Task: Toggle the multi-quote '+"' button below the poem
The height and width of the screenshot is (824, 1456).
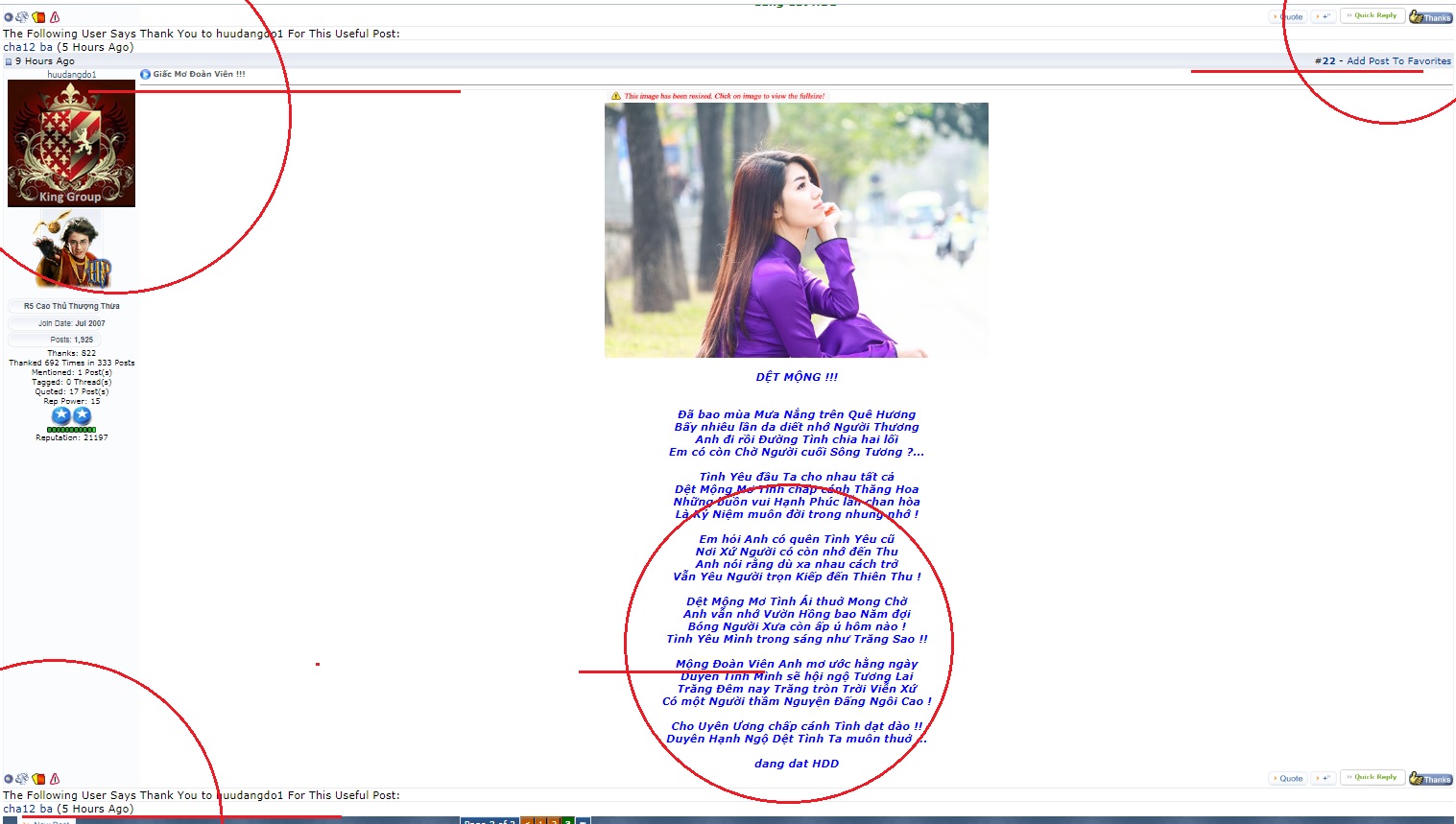Action: [1324, 778]
